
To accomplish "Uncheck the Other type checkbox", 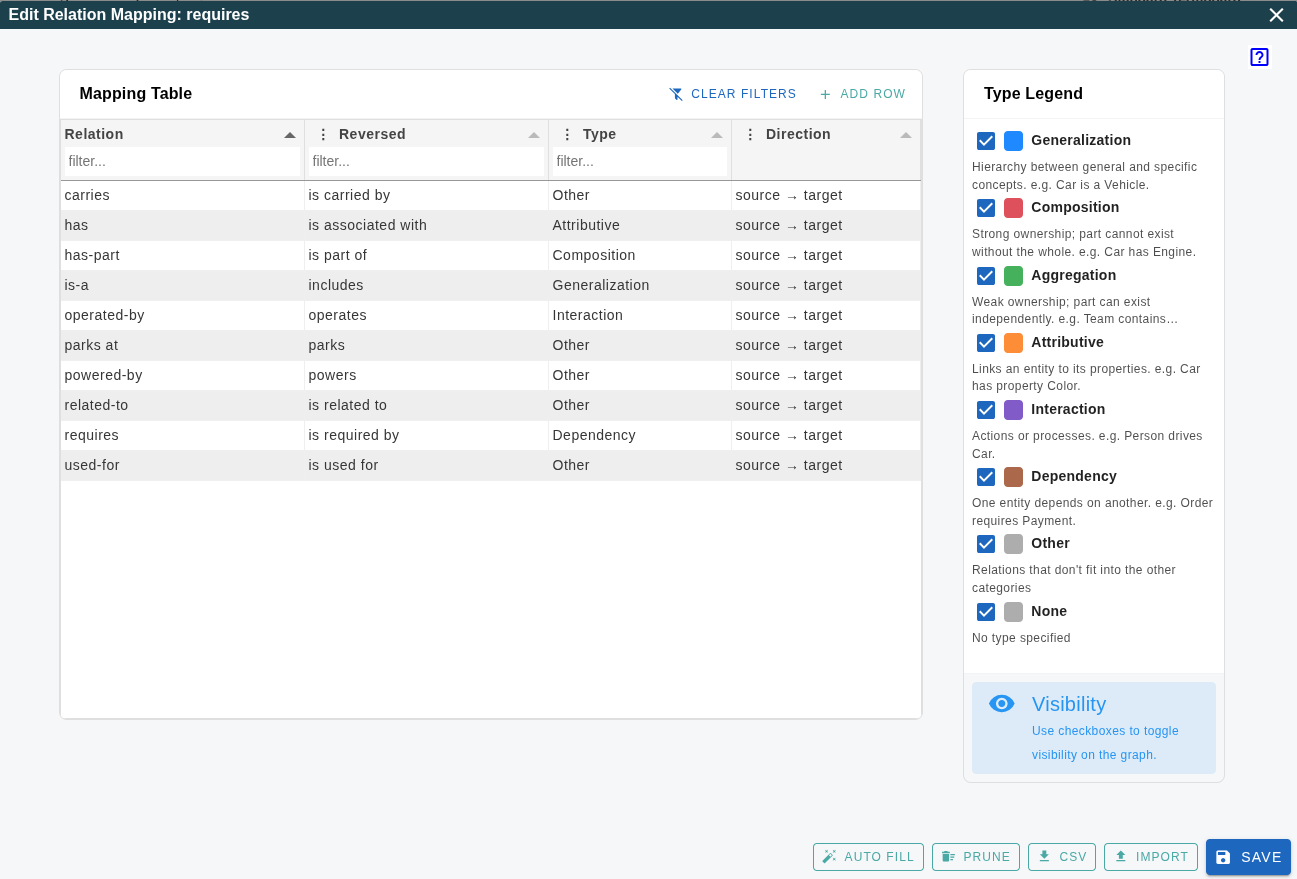I will point(986,544).
